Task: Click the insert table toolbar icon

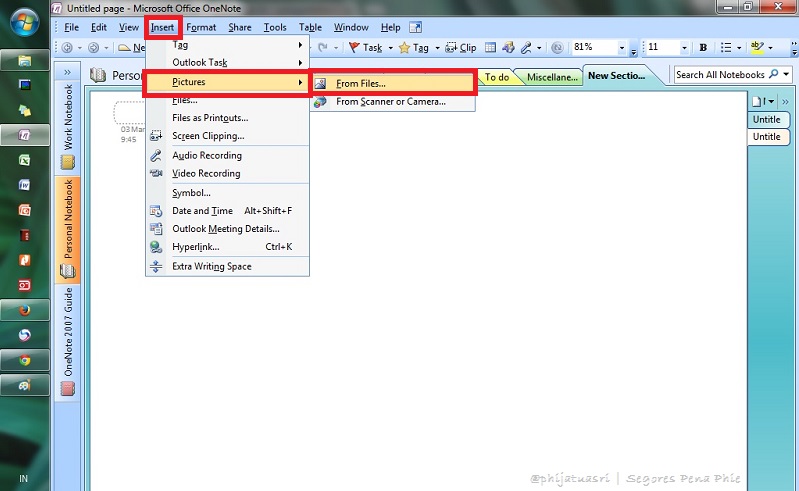Action: pyautogui.click(x=490, y=47)
